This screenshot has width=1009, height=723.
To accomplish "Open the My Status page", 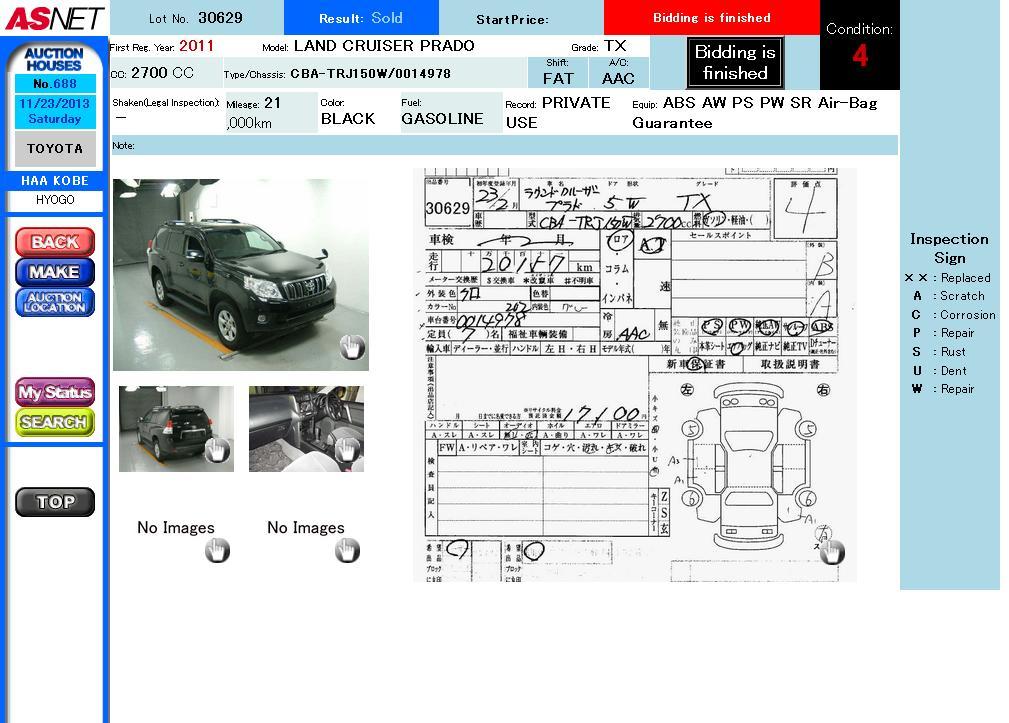I will pos(55,392).
